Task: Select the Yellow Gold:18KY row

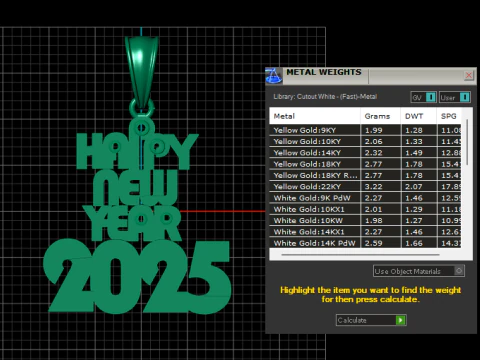Action: [365, 164]
